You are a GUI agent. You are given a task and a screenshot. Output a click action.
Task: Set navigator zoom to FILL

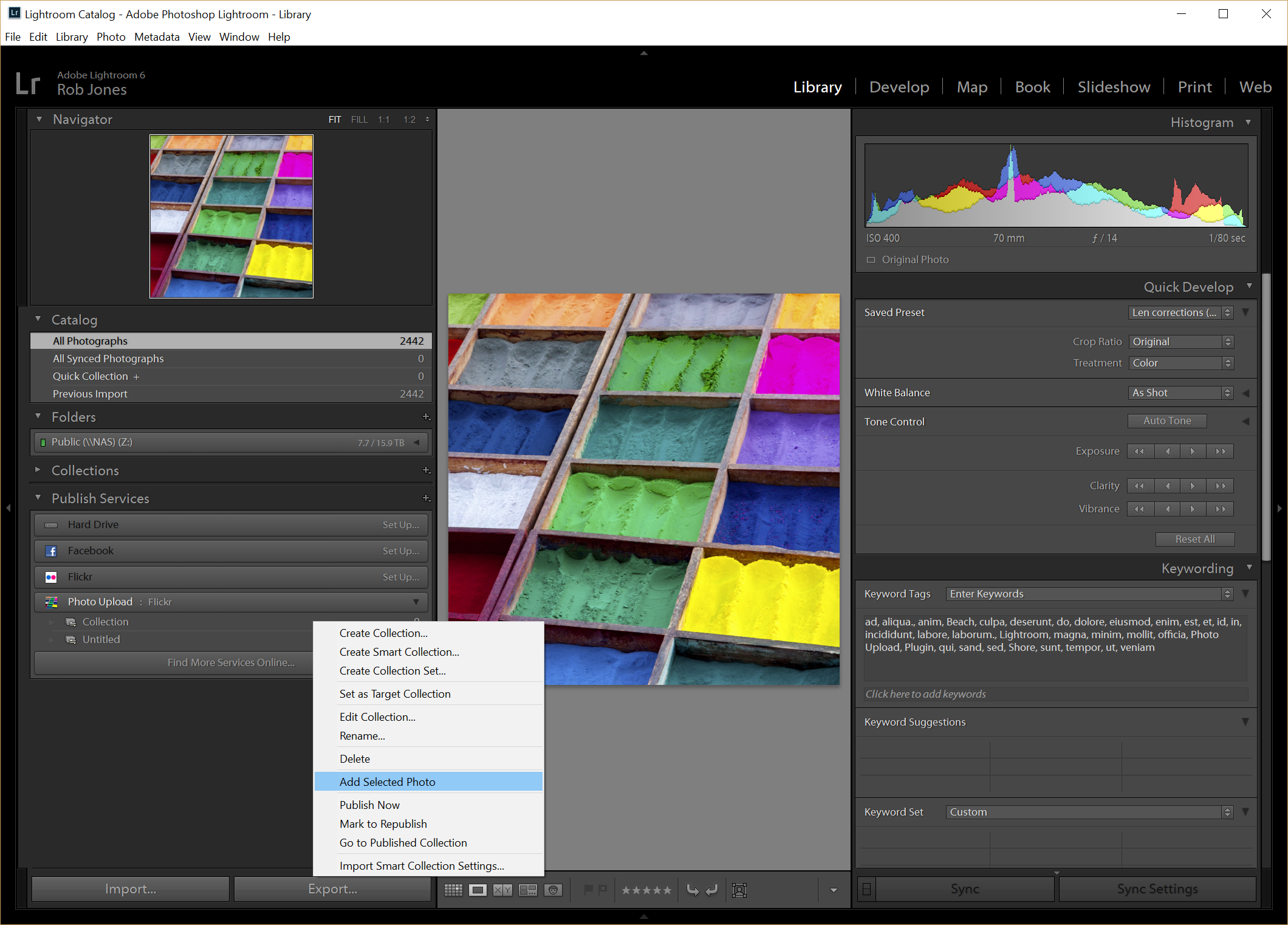(x=359, y=120)
